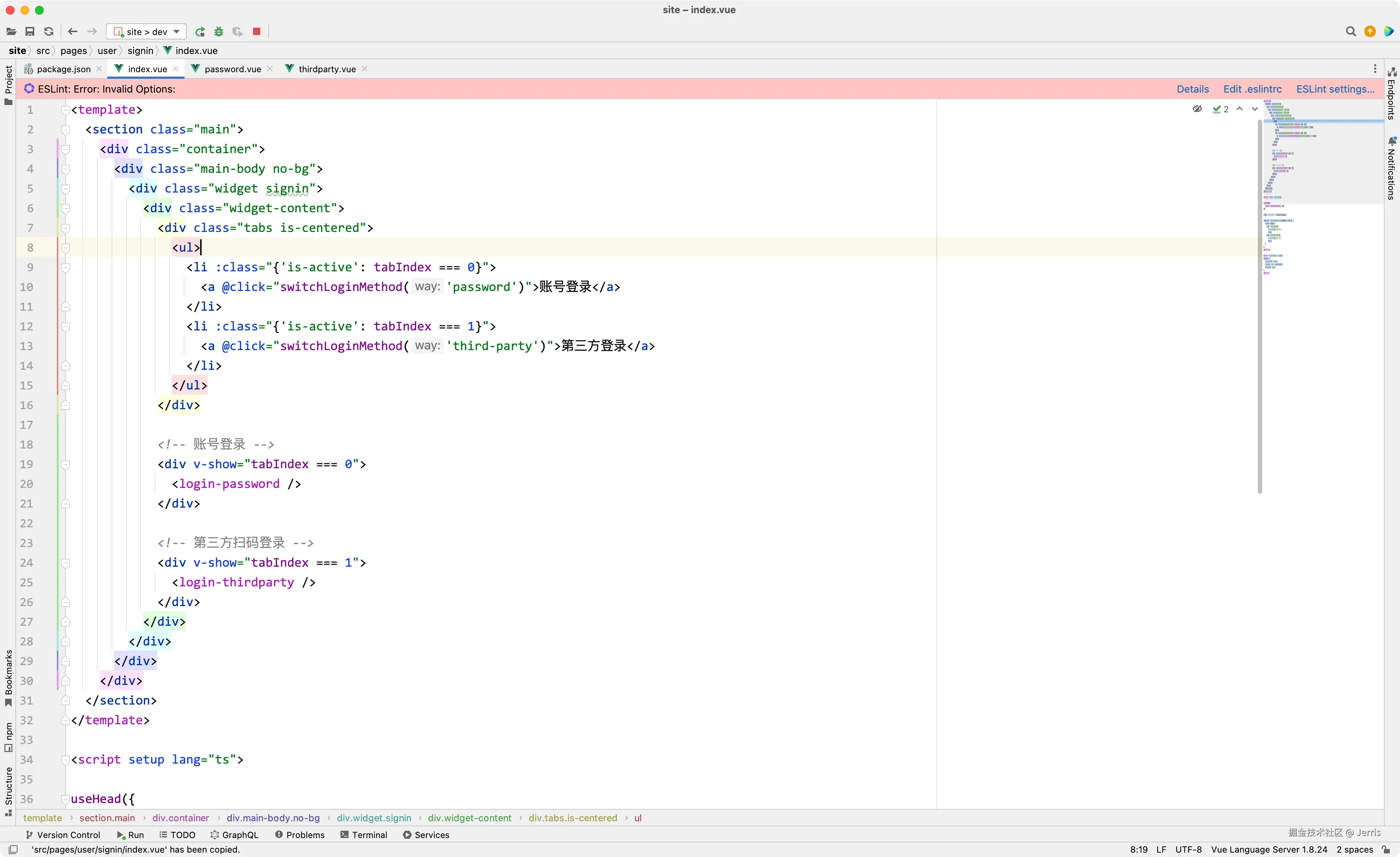The height and width of the screenshot is (857, 1400).
Task: Click the 'ESLint settings...' link
Action: click(x=1335, y=89)
